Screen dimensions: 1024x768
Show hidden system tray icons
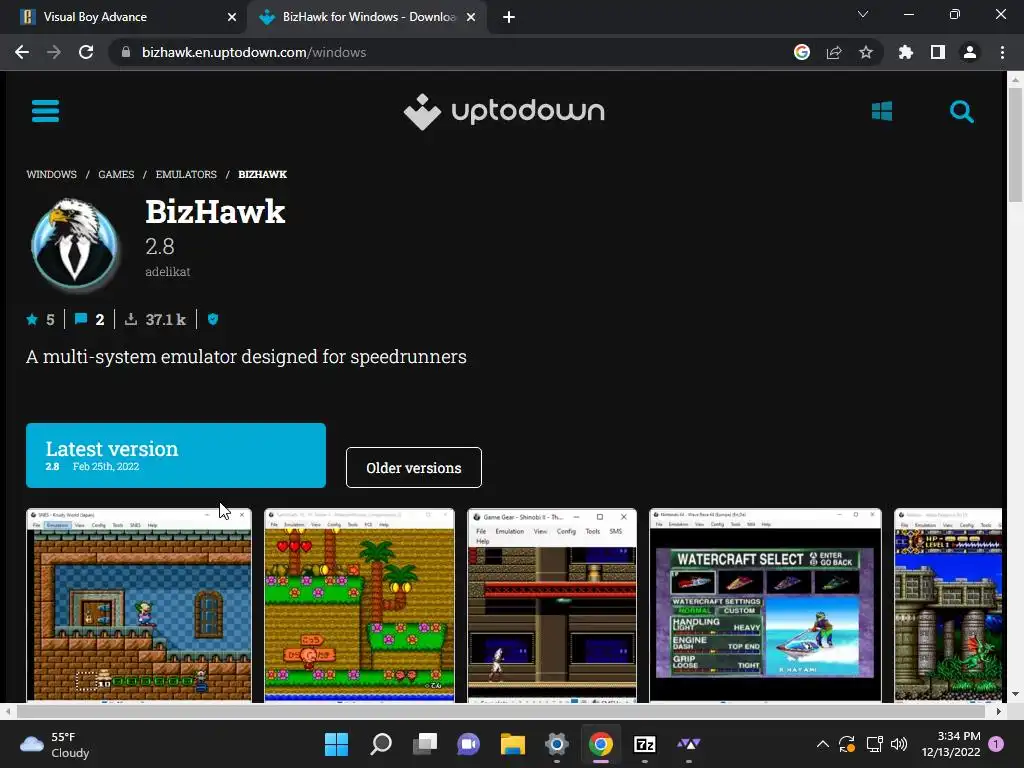point(823,744)
